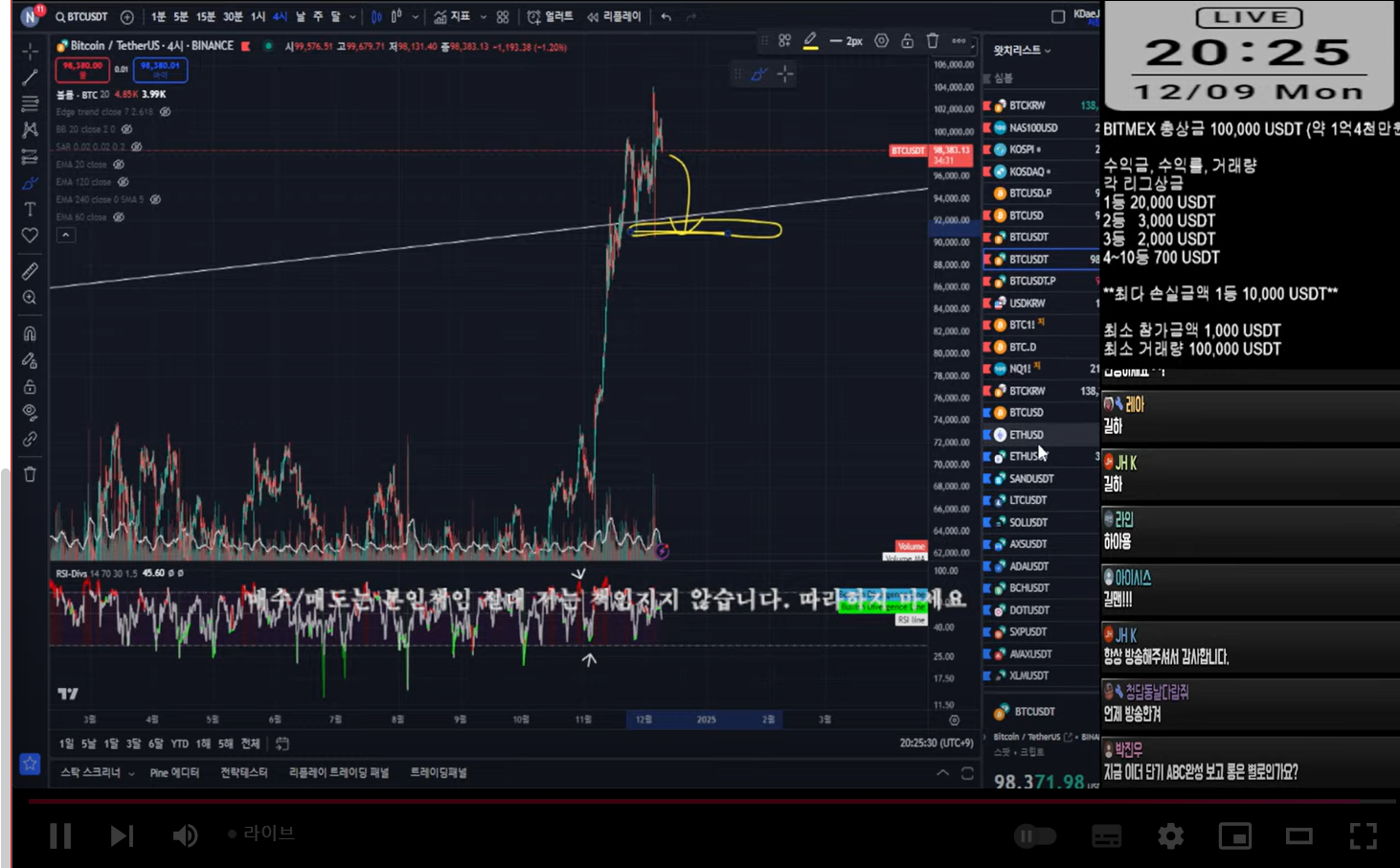Screen dimensions: 1400x868
Task: Delete the selected drawing from floating toolbar
Action: point(933,40)
